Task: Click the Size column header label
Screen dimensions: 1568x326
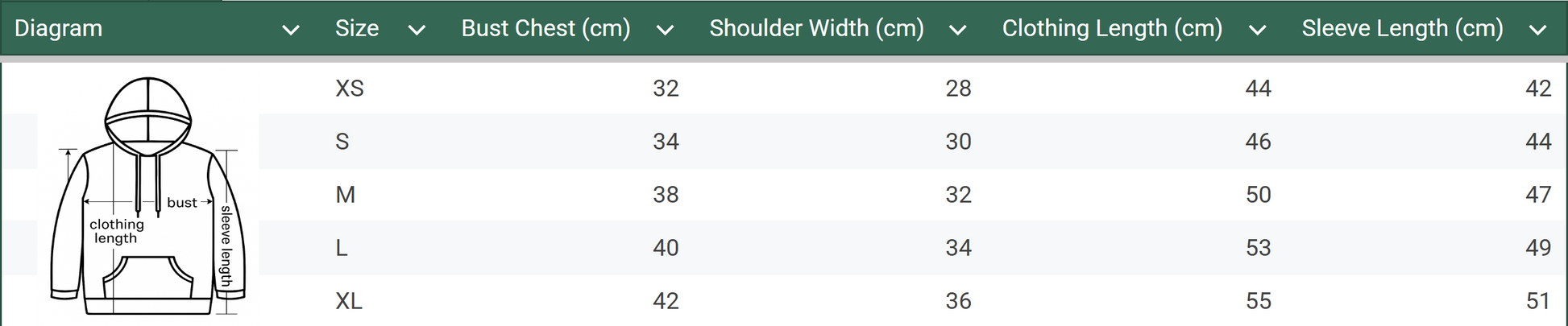Action: [357, 28]
